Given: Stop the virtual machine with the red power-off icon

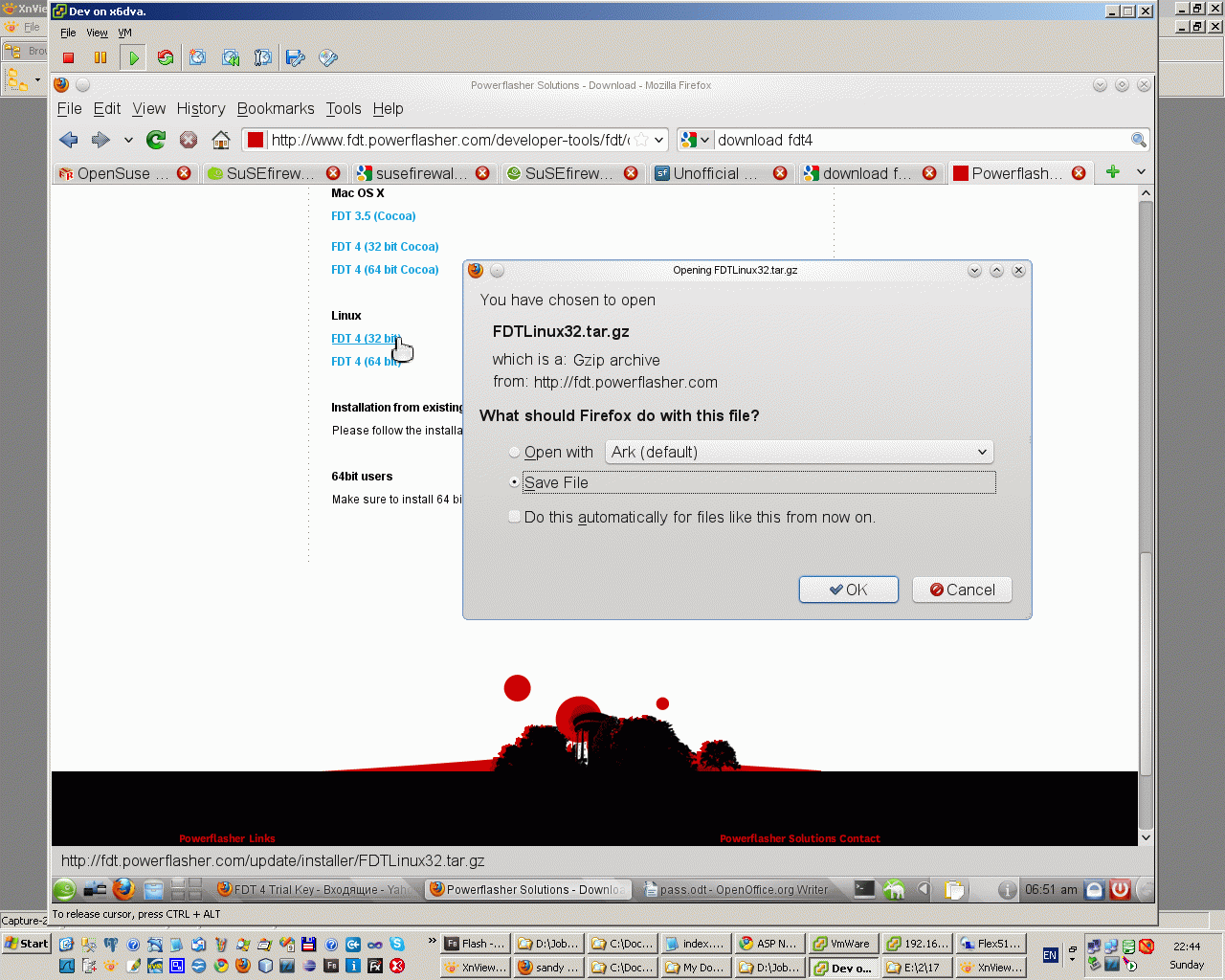Looking at the screenshot, I should click(x=68, y=58).
